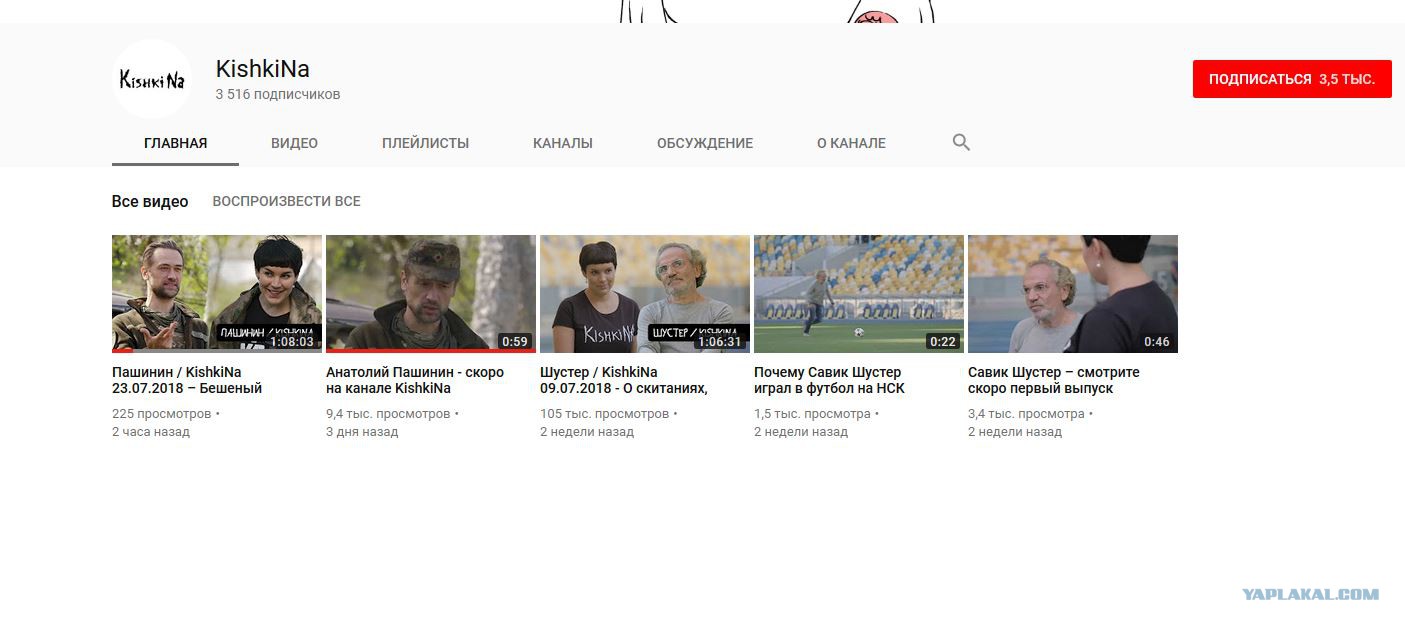Go to the КАНАЛЫ tab

(563, 143)
